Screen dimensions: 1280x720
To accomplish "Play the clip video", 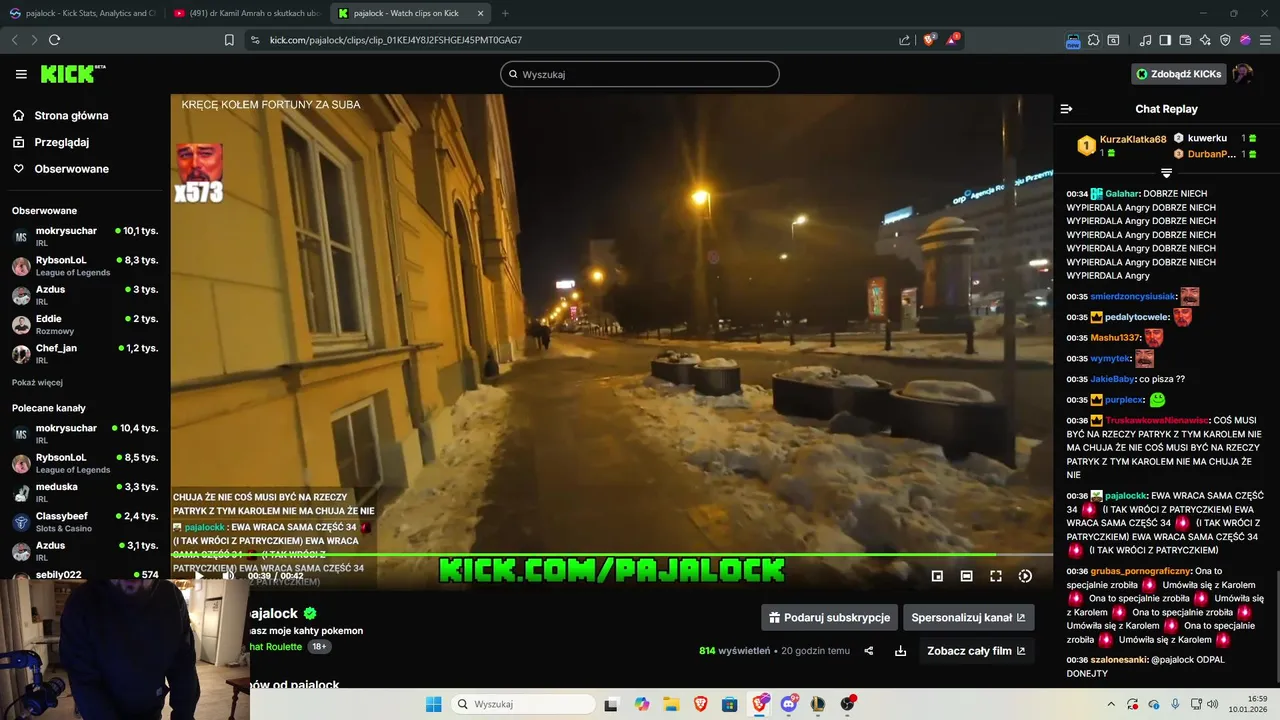I will 198,576.
